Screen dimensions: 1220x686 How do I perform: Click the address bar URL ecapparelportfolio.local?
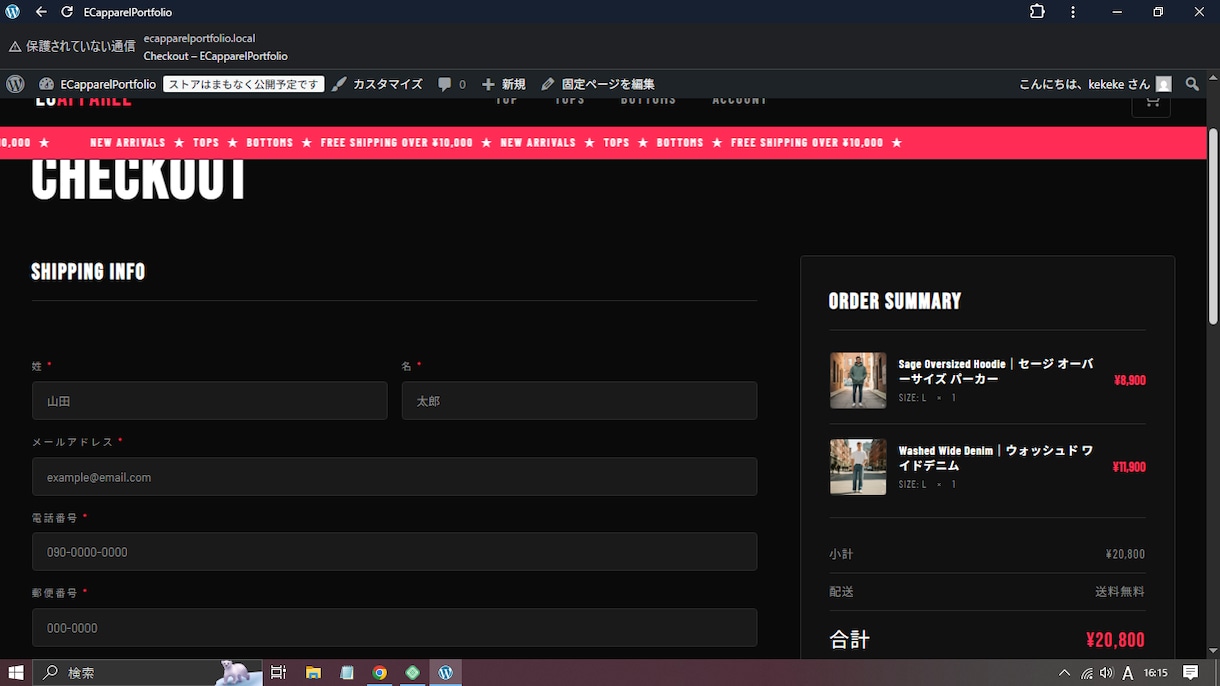click(x=199, y=38)
